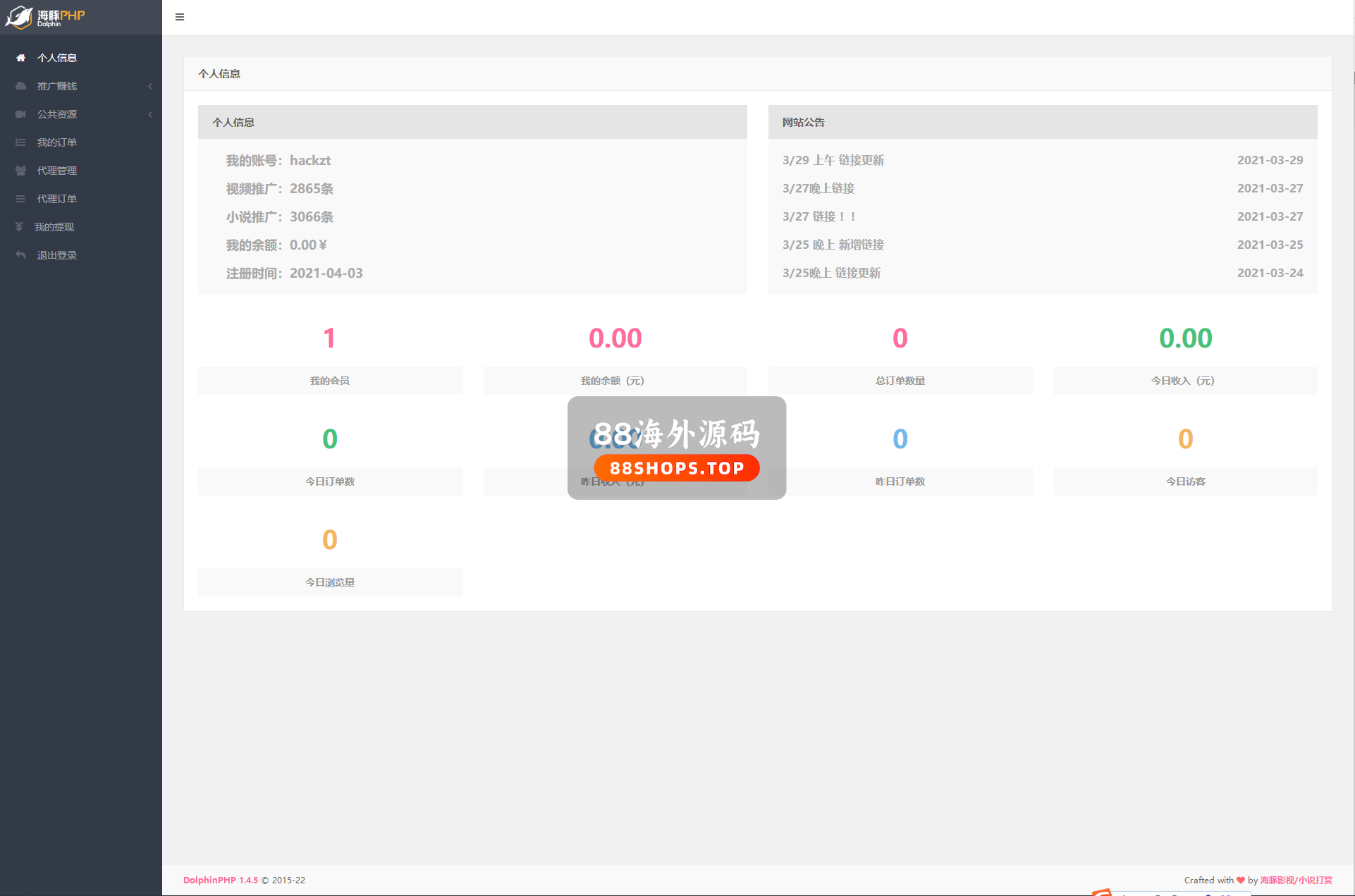Expand the 推广赚钱 submenu chevron
This screenshot has height=896, width=1355.
coord(150,86)
